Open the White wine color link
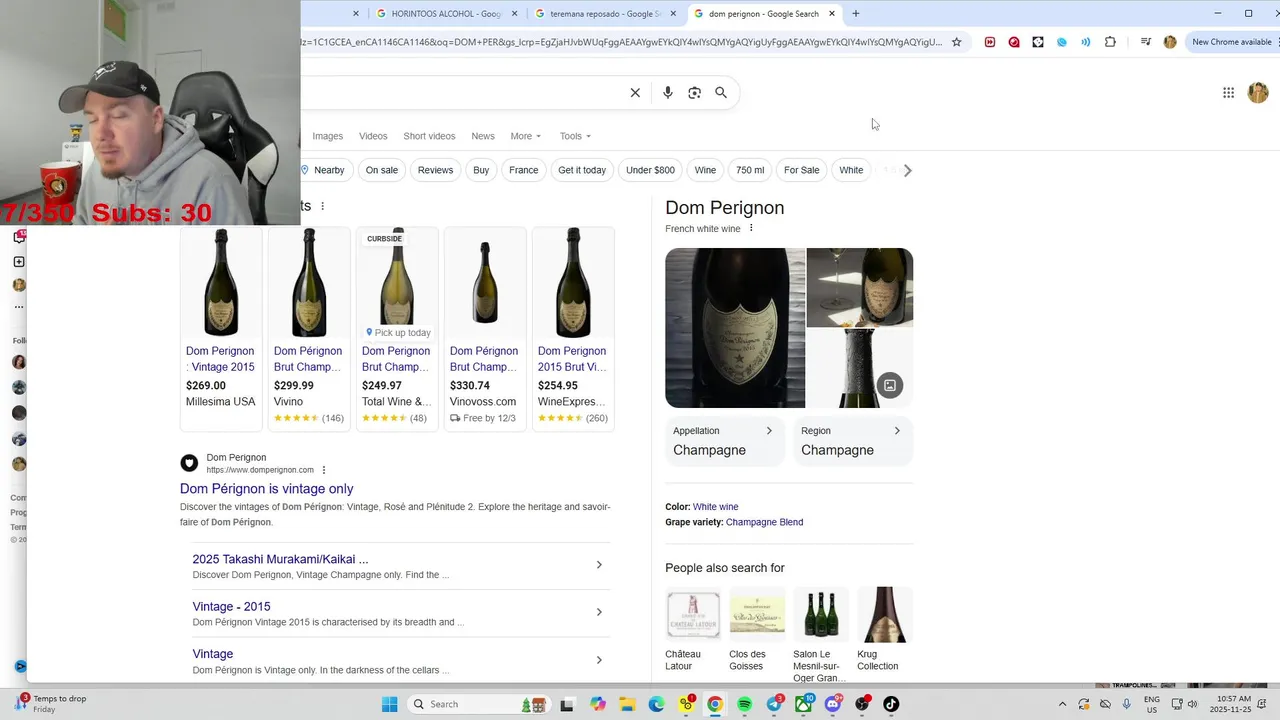 [x=716, y=507]
